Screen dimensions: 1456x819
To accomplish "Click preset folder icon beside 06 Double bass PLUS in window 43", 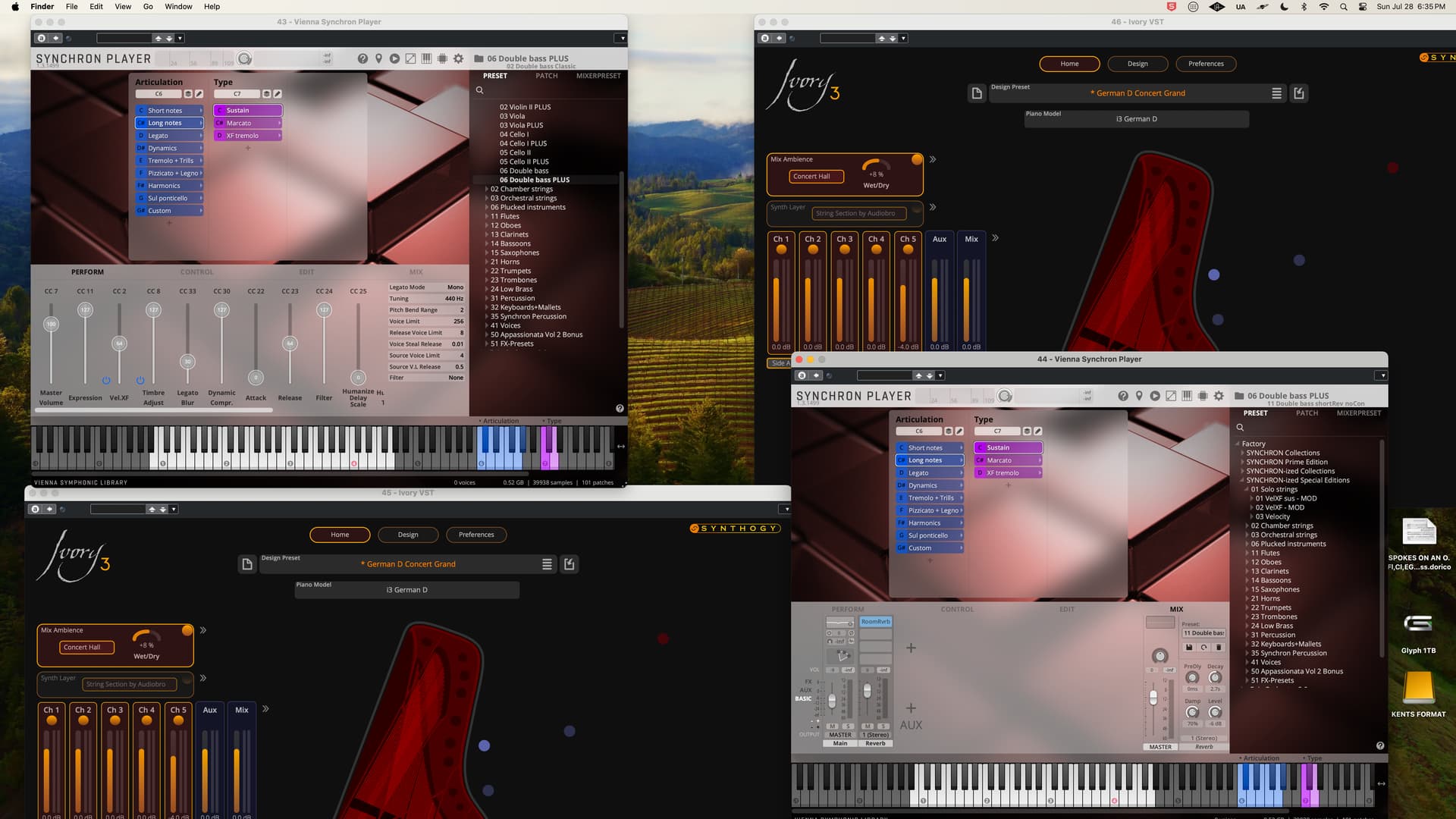I will pos(479,58).
